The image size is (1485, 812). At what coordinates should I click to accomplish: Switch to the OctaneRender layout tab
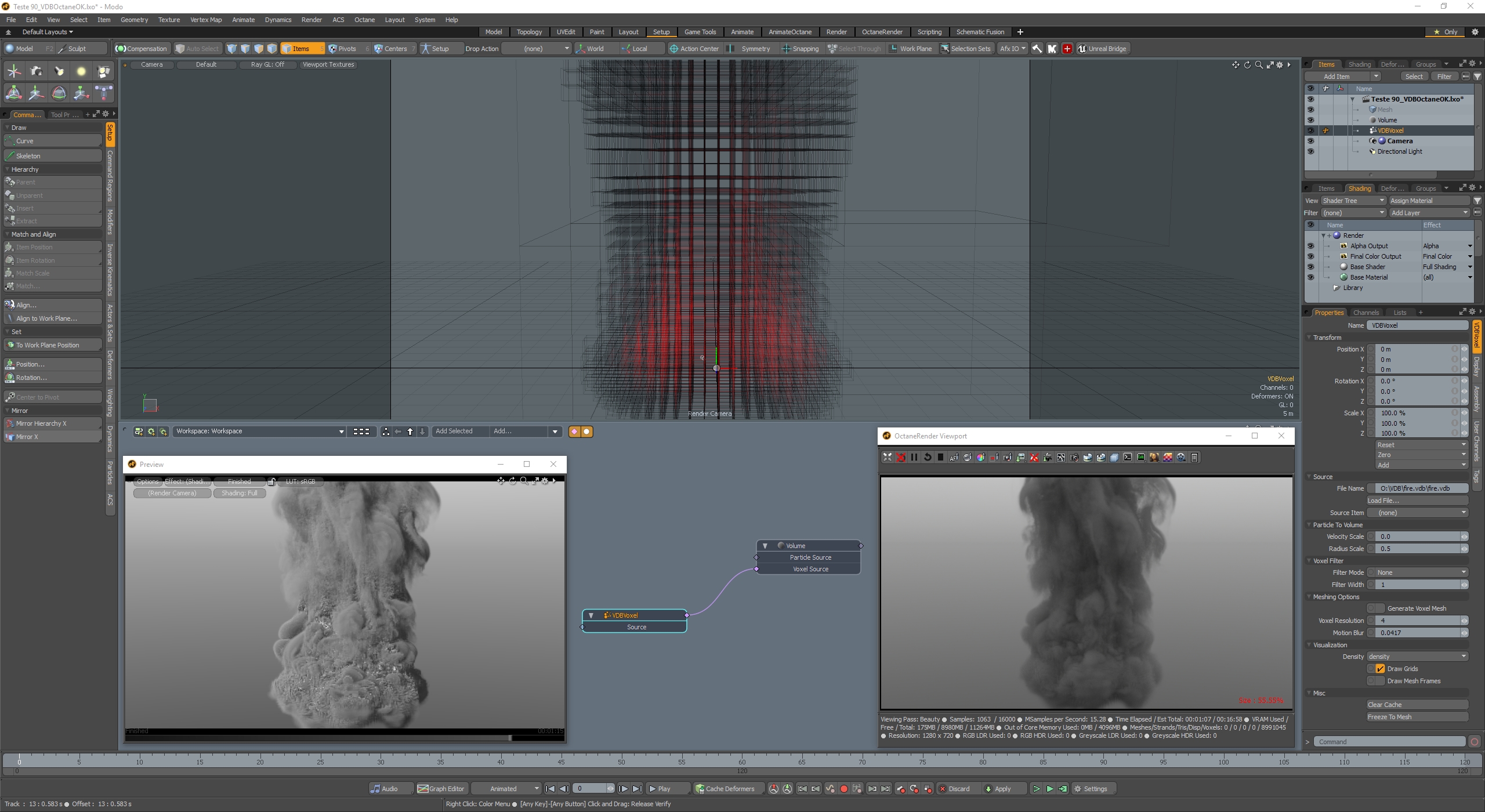pos(882,32)
